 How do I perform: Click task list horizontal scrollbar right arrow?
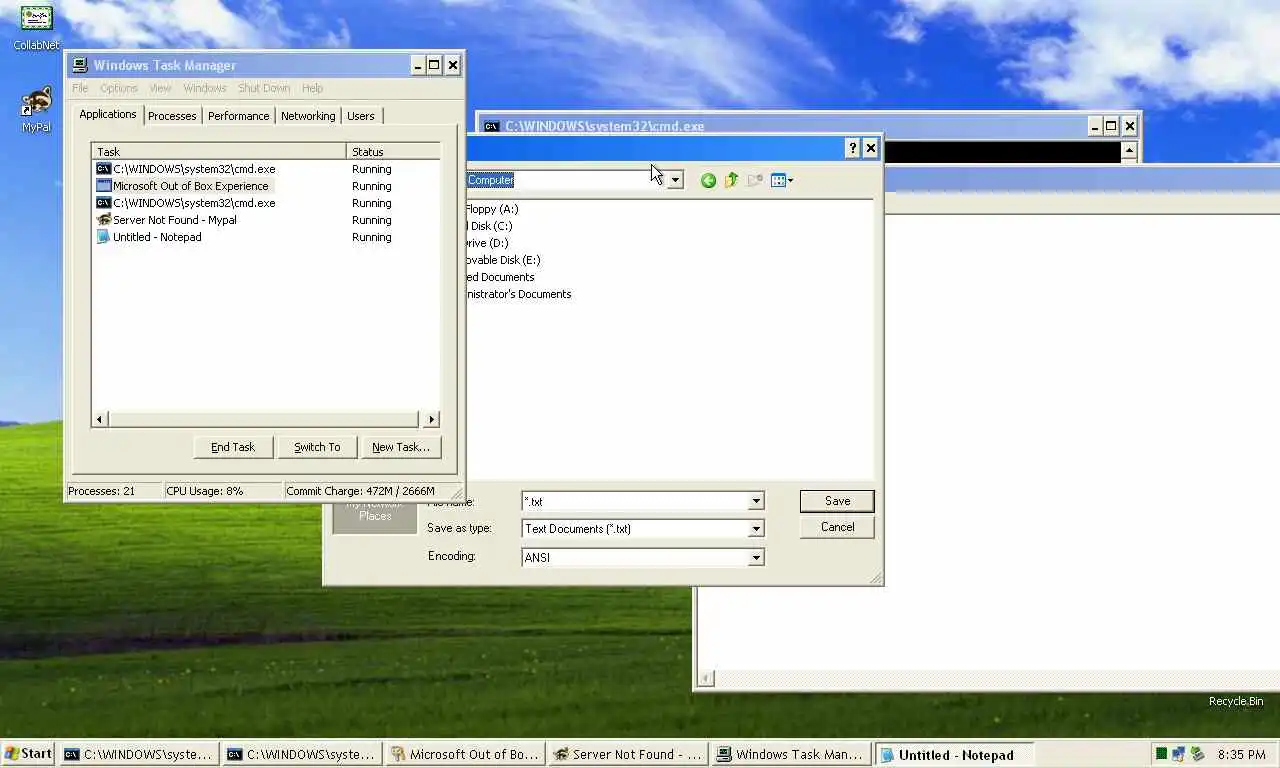(431, 420)
